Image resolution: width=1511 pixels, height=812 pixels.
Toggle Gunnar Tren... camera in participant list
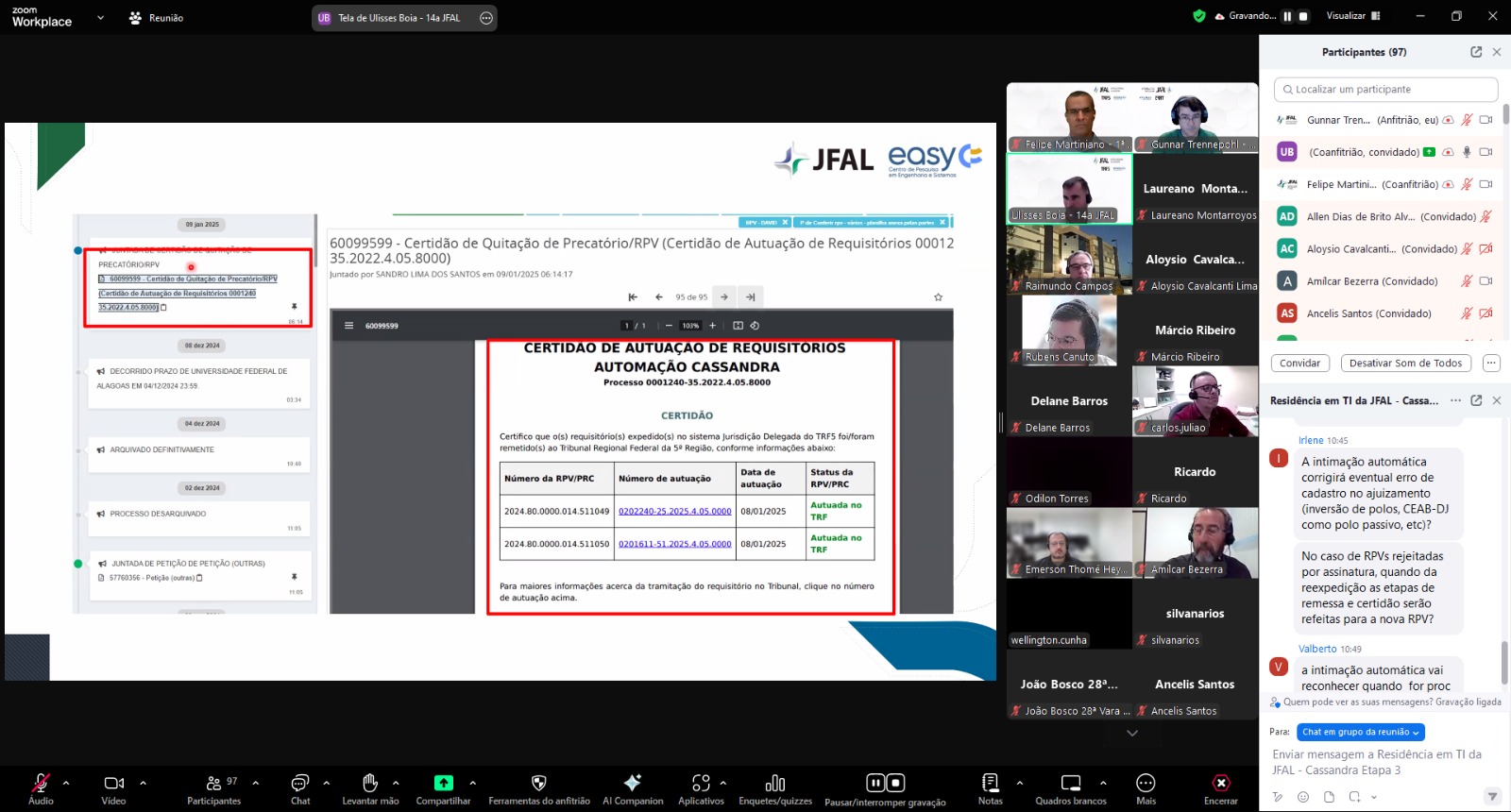coord(1486,120)
